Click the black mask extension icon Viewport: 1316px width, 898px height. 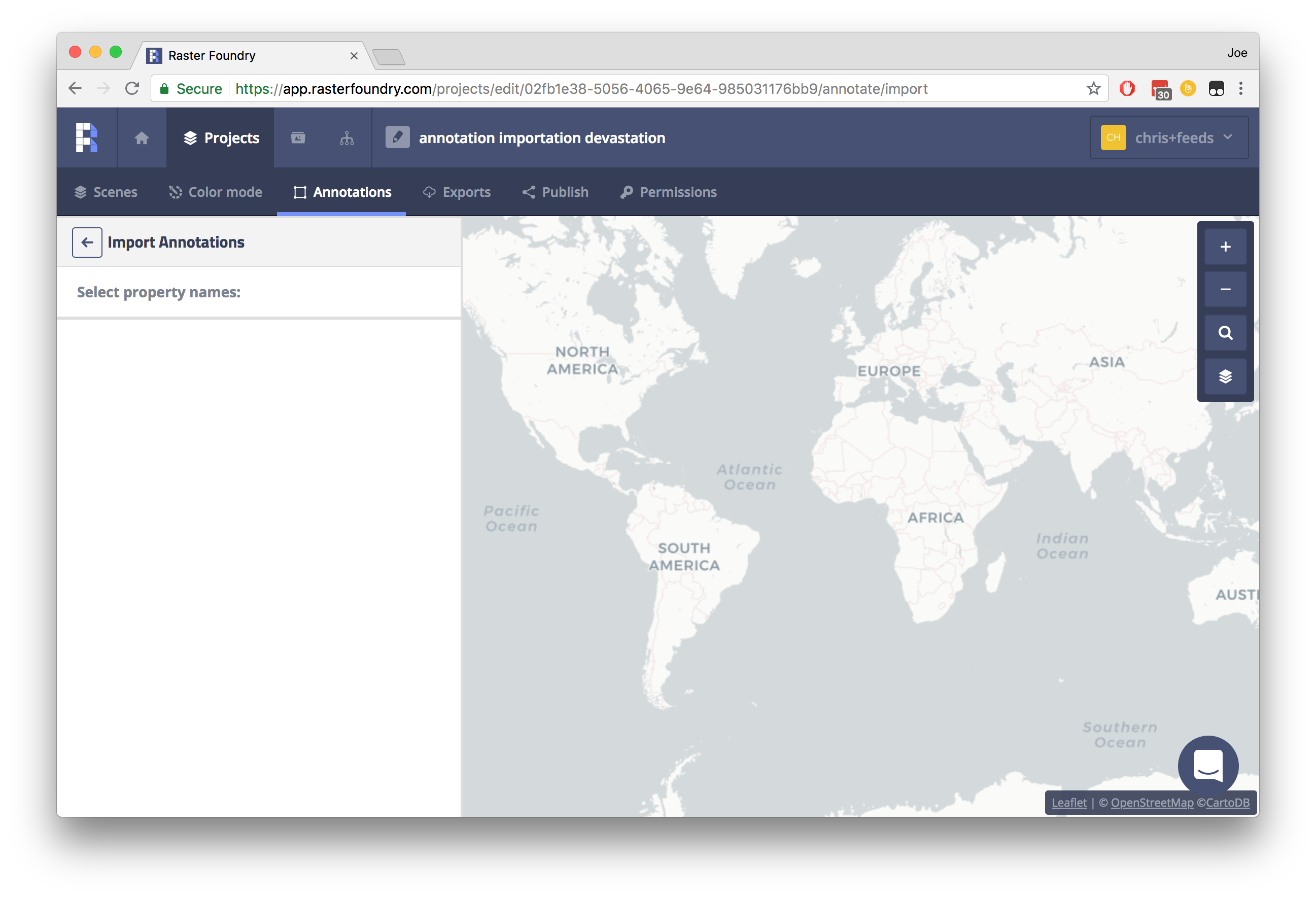coord(1216,88)
